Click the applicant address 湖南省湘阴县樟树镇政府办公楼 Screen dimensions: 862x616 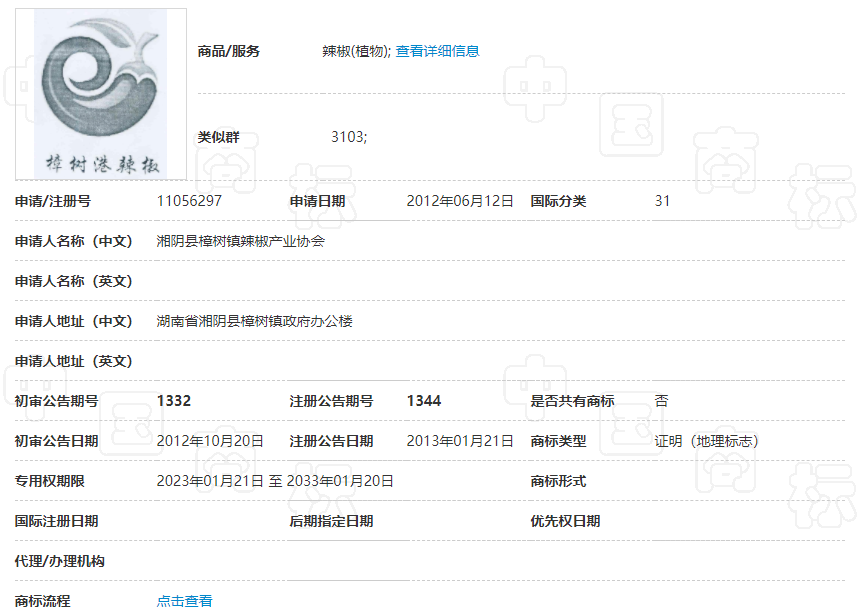pyautogui.click(x=255, y=321)
